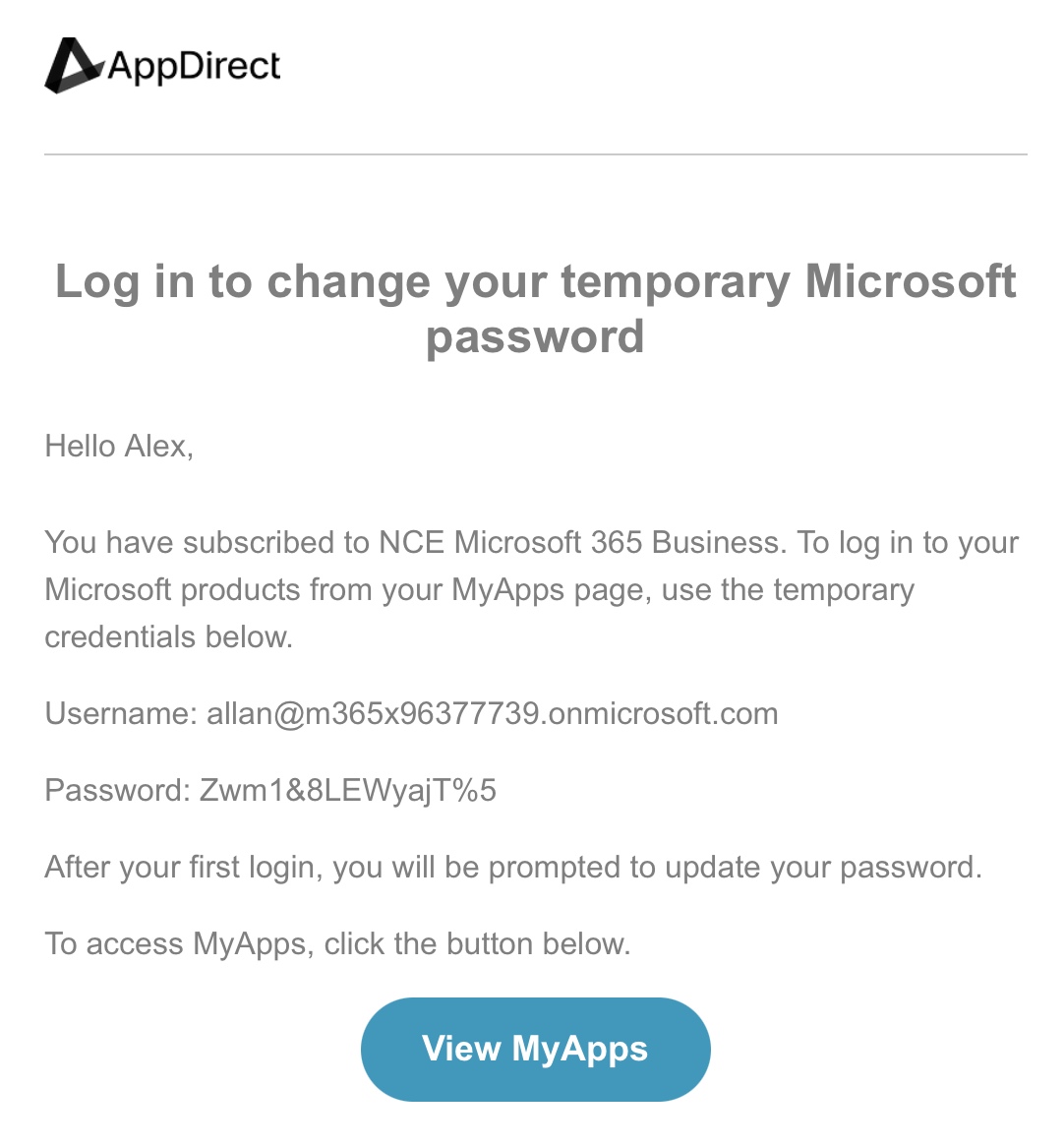Click the 'To access MyApps' instruction line

(337, 943)
